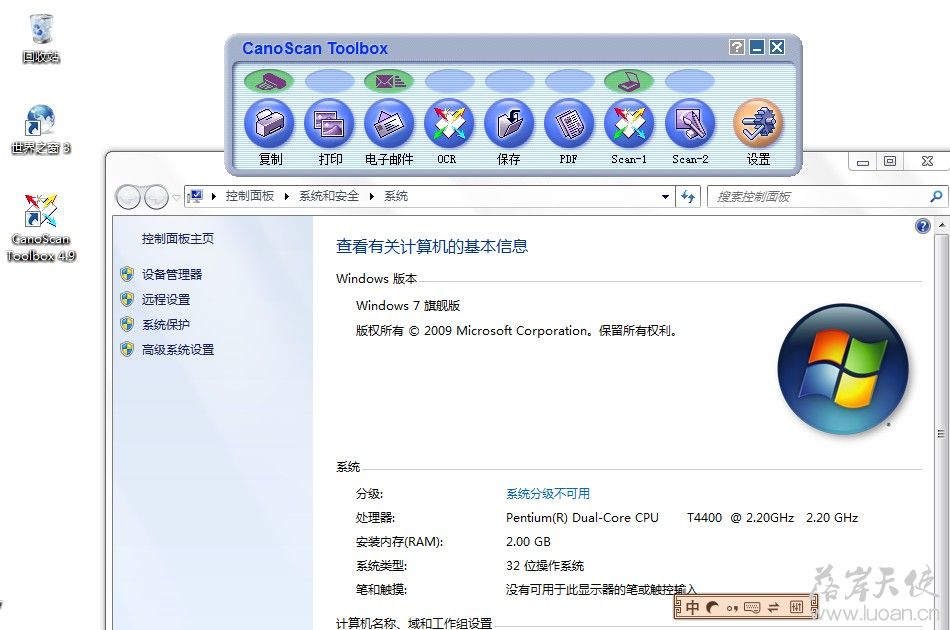The width and height of the screenshot is (950, 630).
Task: Click the Copy (复制) button in CanoScan Toolbox
Action: (x=269, y=124)
